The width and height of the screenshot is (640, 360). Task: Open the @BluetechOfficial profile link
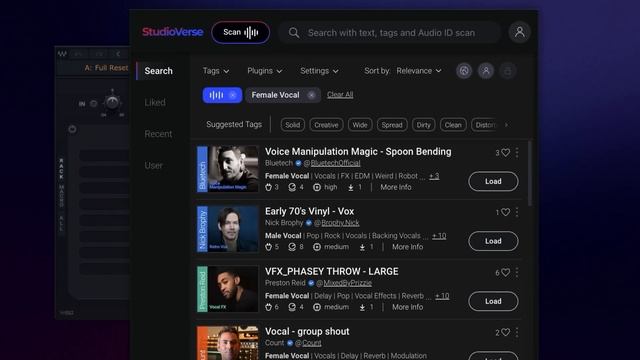click(x=335, y=163)
